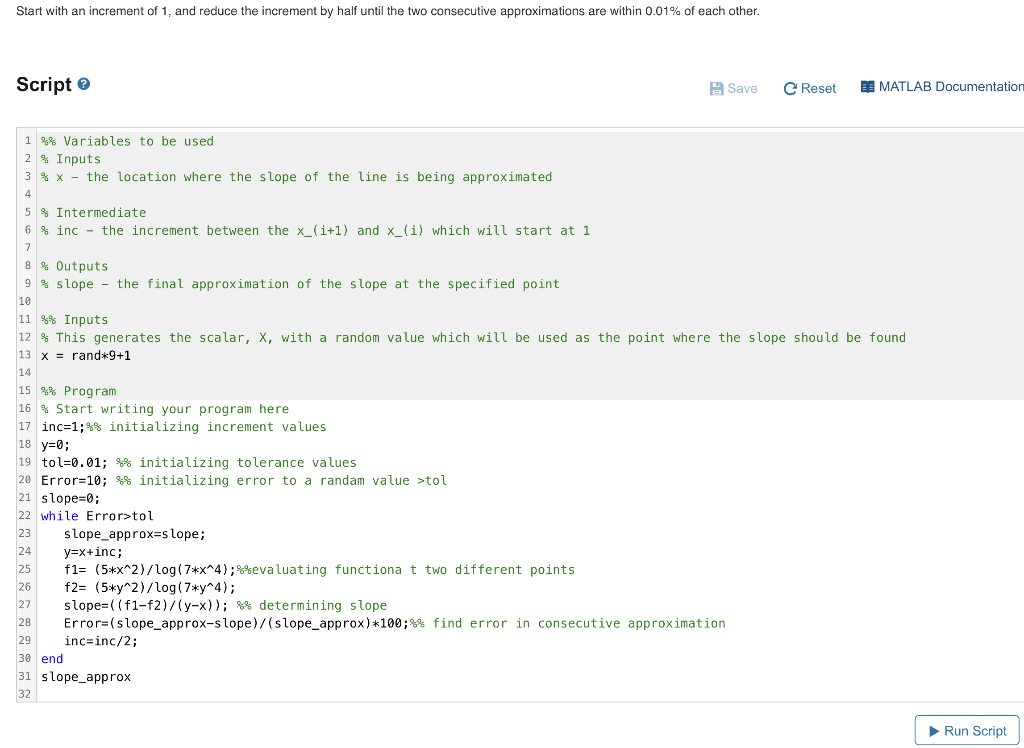Click the comment '% Intermediate'
The width and height of the screenshot is (1024, 748).
tap(93, 212)
